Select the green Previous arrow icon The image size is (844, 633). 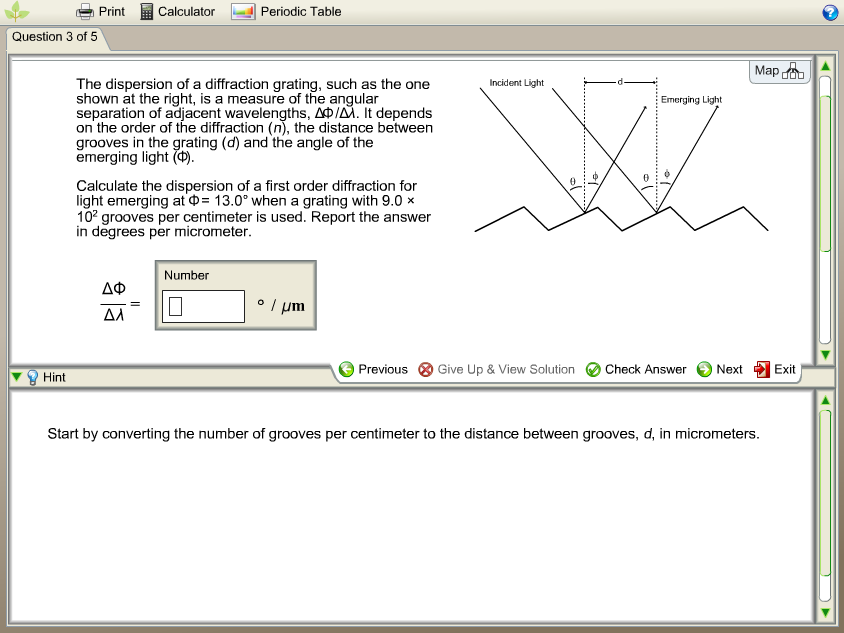(346, 369)
